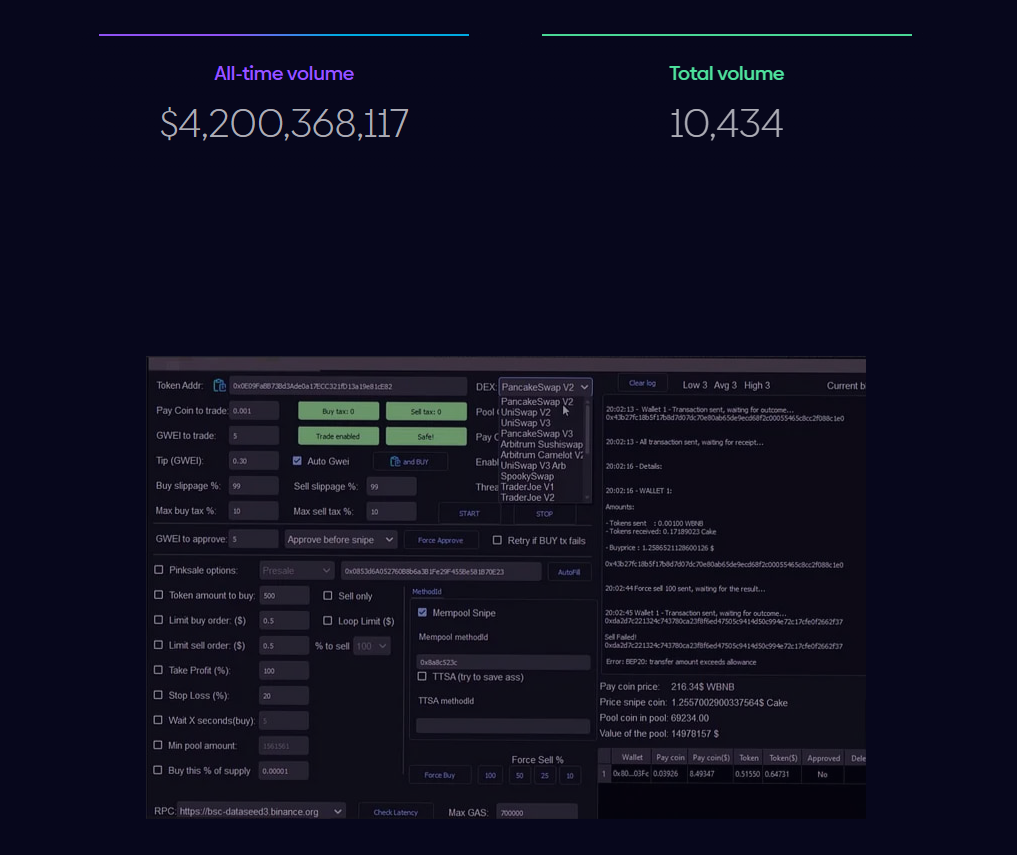Force sell 10 percent

point(569,775)
